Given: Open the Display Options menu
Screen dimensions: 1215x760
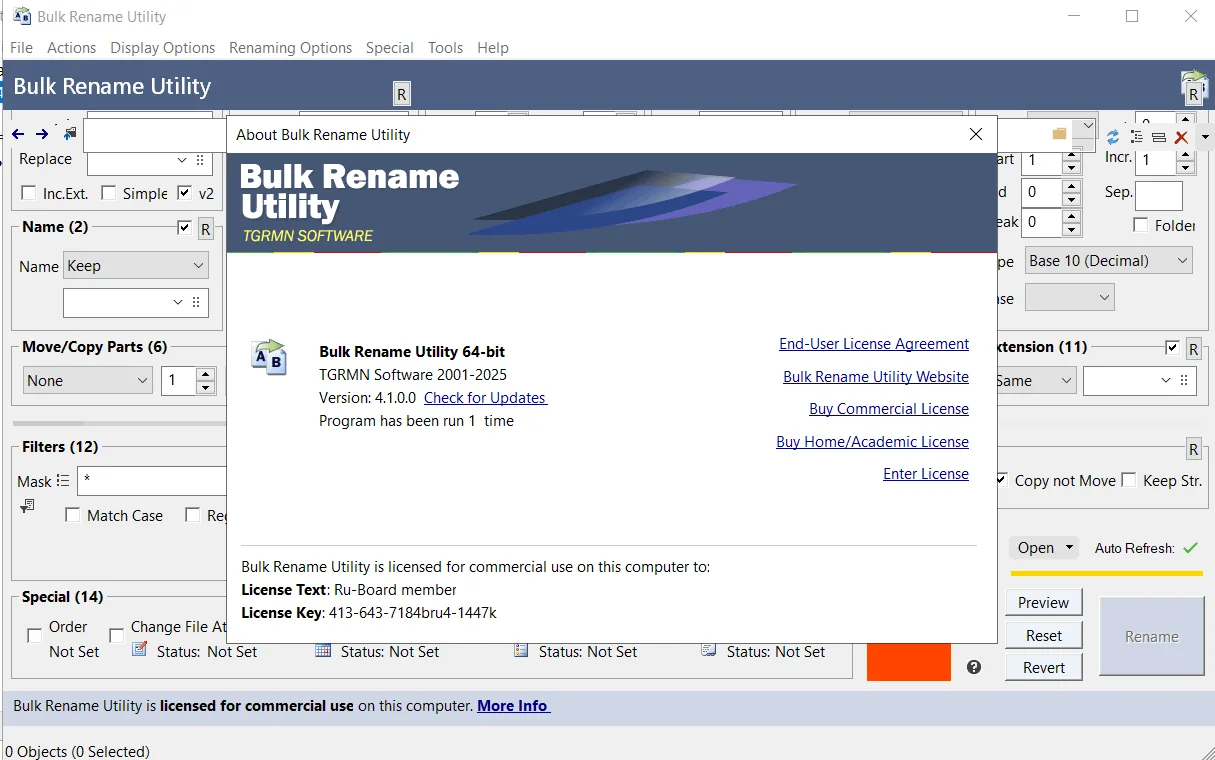Looking at the screenshot, I should (x=163, y=47).
